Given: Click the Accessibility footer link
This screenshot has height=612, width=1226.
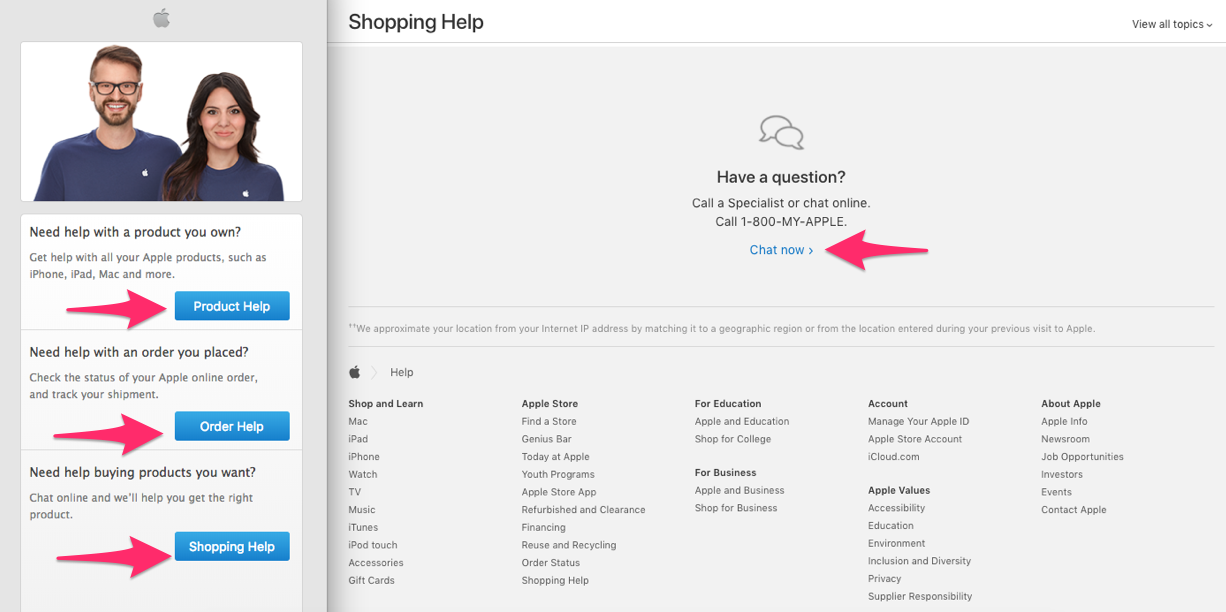Looking at the screenshot, I should click(896, 508).
